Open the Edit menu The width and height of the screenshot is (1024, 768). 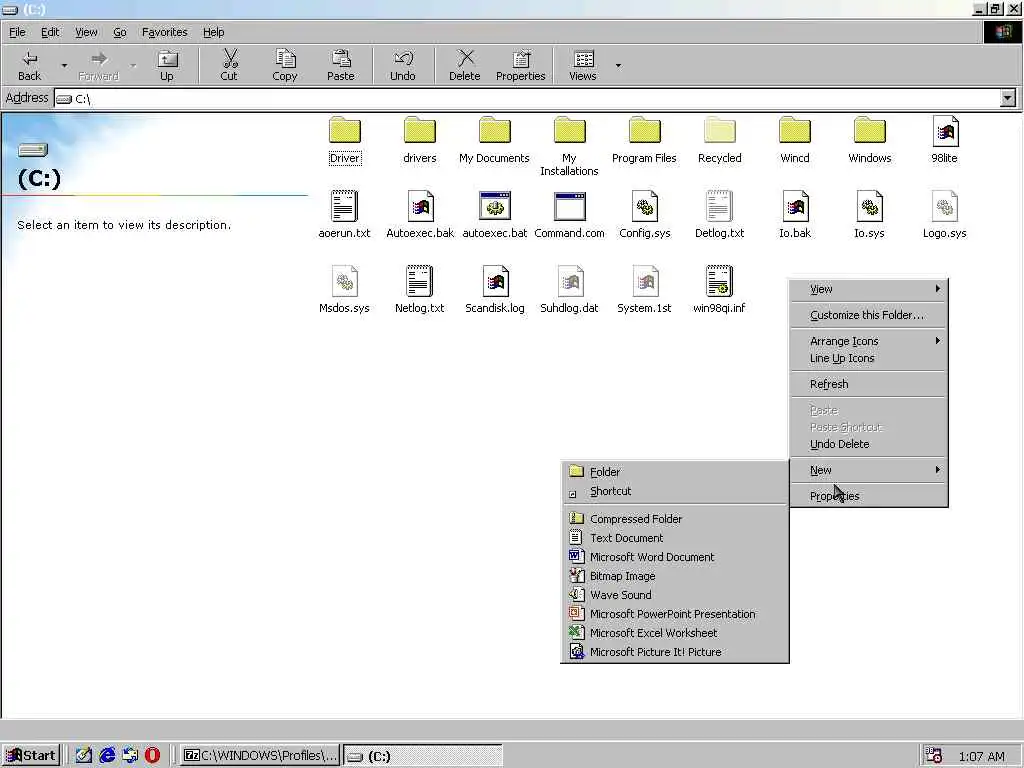(50, 32)
